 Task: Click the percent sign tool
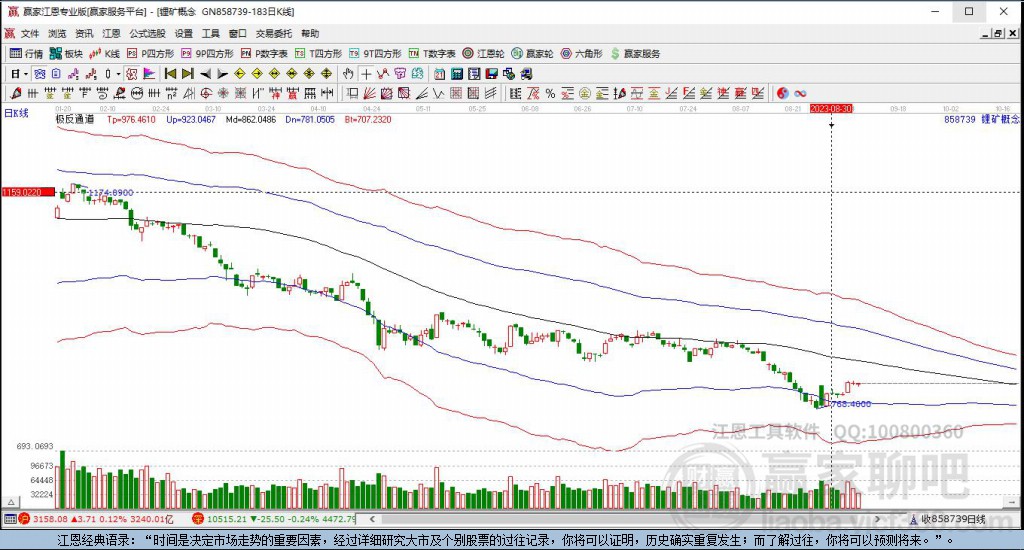tap(550, 93)
